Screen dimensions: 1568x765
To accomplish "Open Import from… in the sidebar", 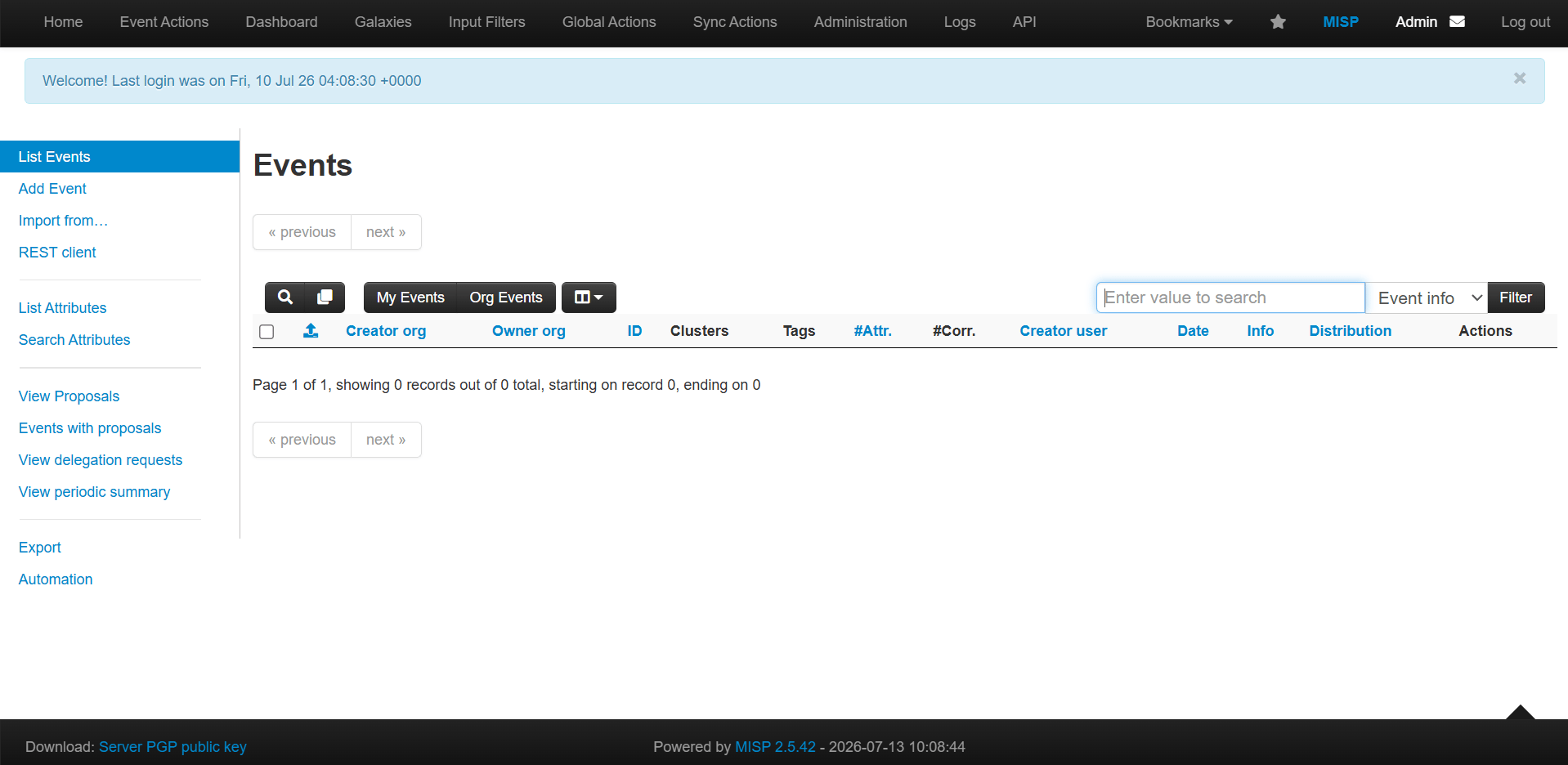I will [63, 221].
